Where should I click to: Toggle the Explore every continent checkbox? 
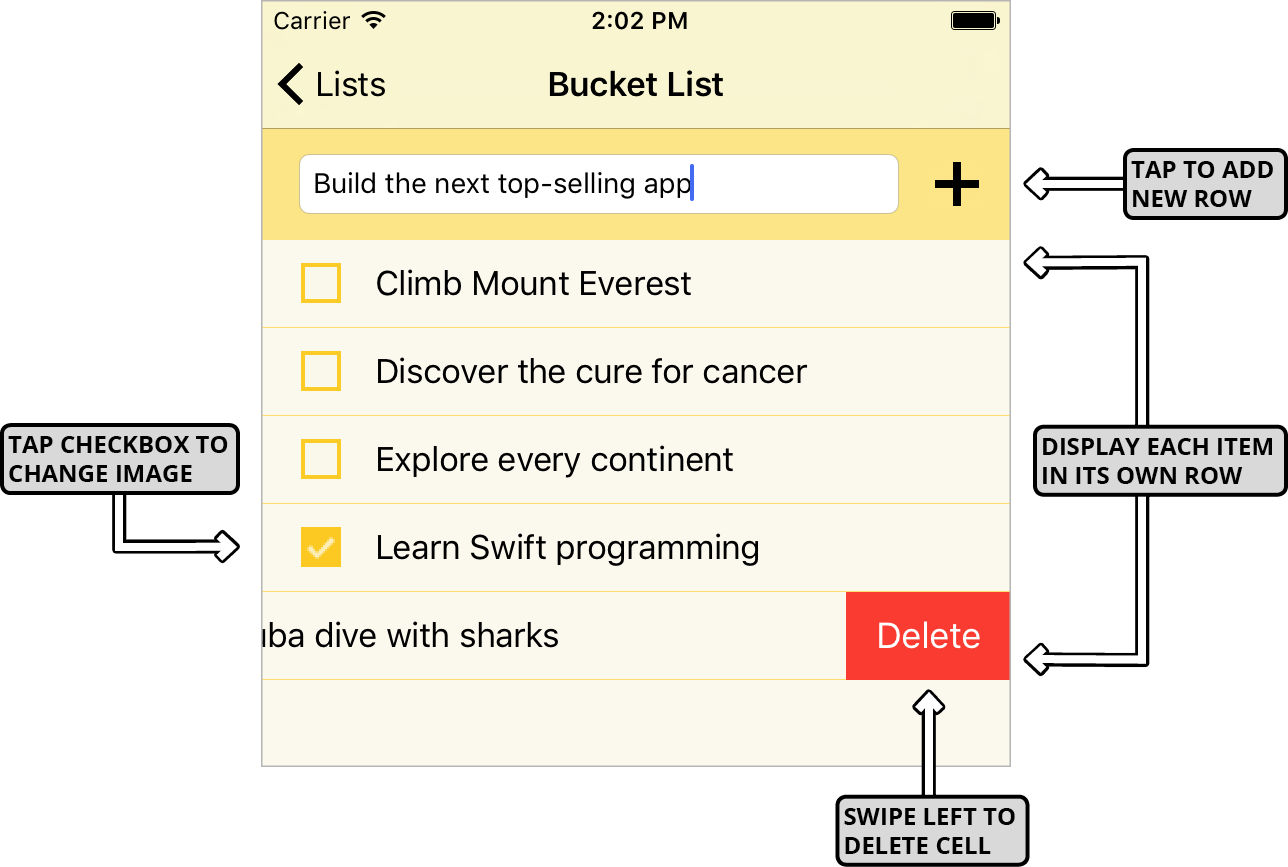point(320,459)
